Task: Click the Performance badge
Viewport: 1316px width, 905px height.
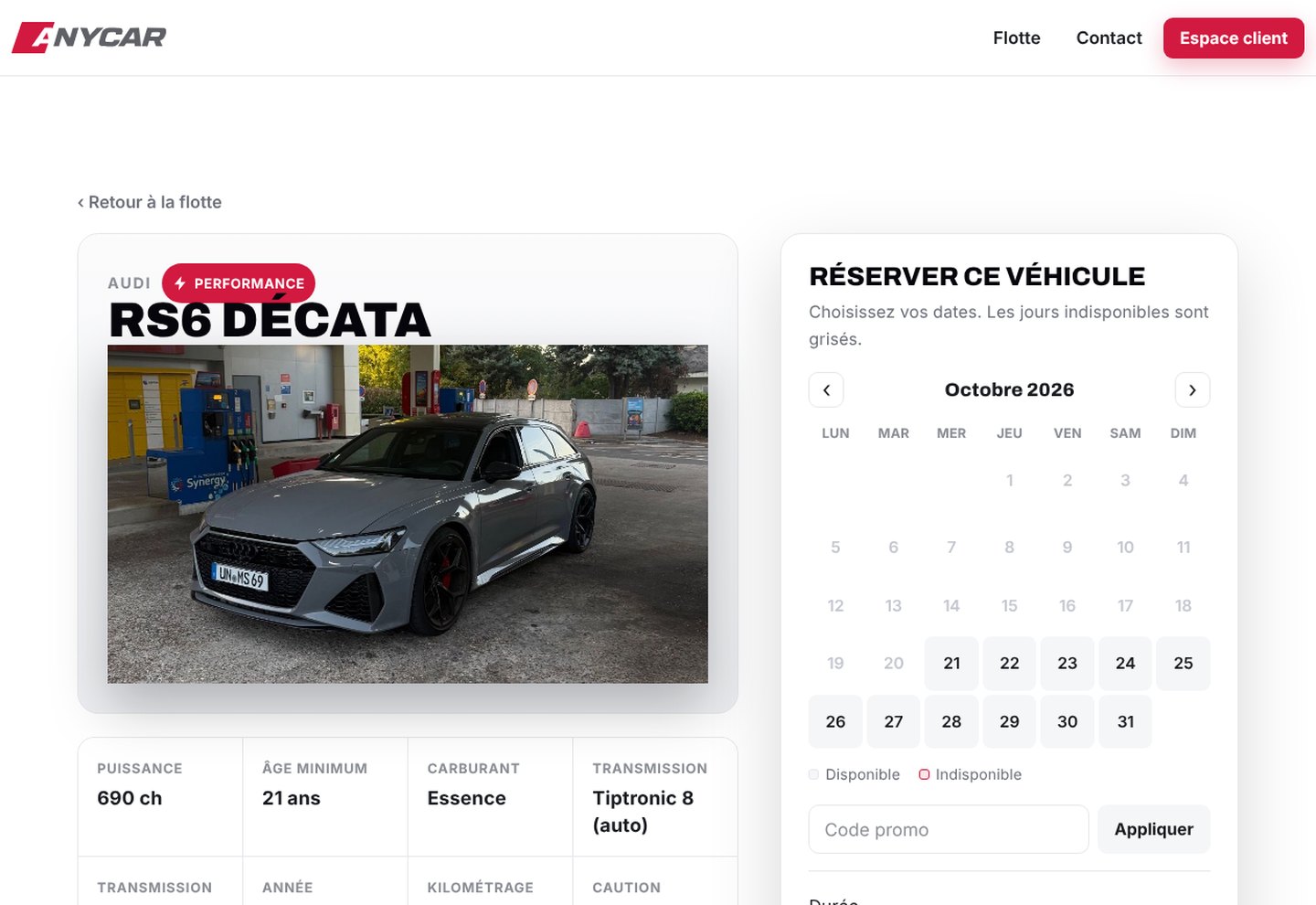Action: [239, 283]
